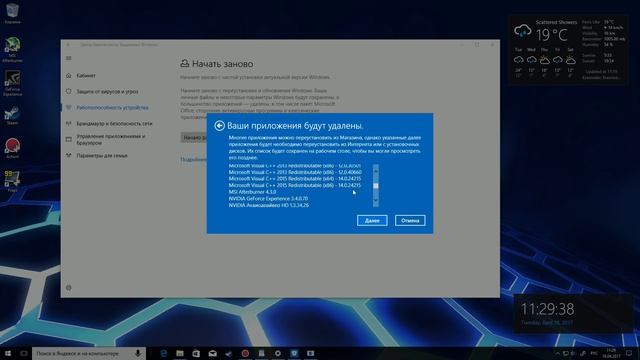Open Кабинет home in Defender sidebar
Viewport: 640px width, 360px height.
click(86, 76)
